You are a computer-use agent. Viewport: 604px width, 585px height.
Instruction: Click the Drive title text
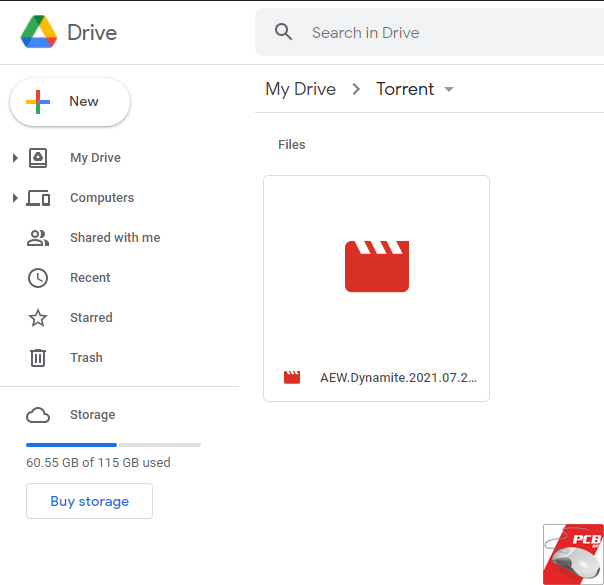pos(92,32)
